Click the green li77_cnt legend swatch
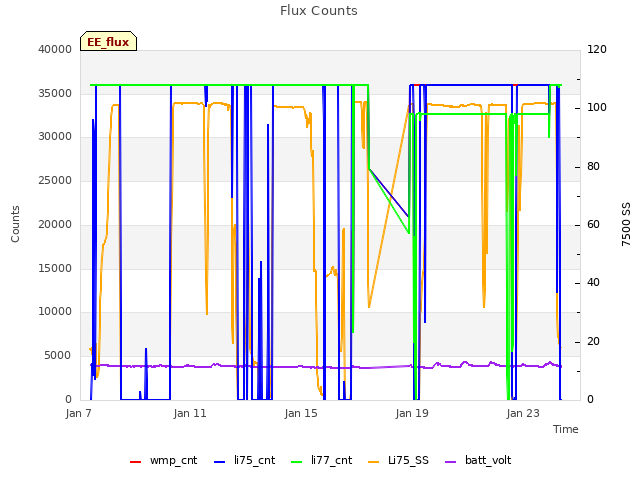This screenshot has height=480, width=640. [296, 462]
